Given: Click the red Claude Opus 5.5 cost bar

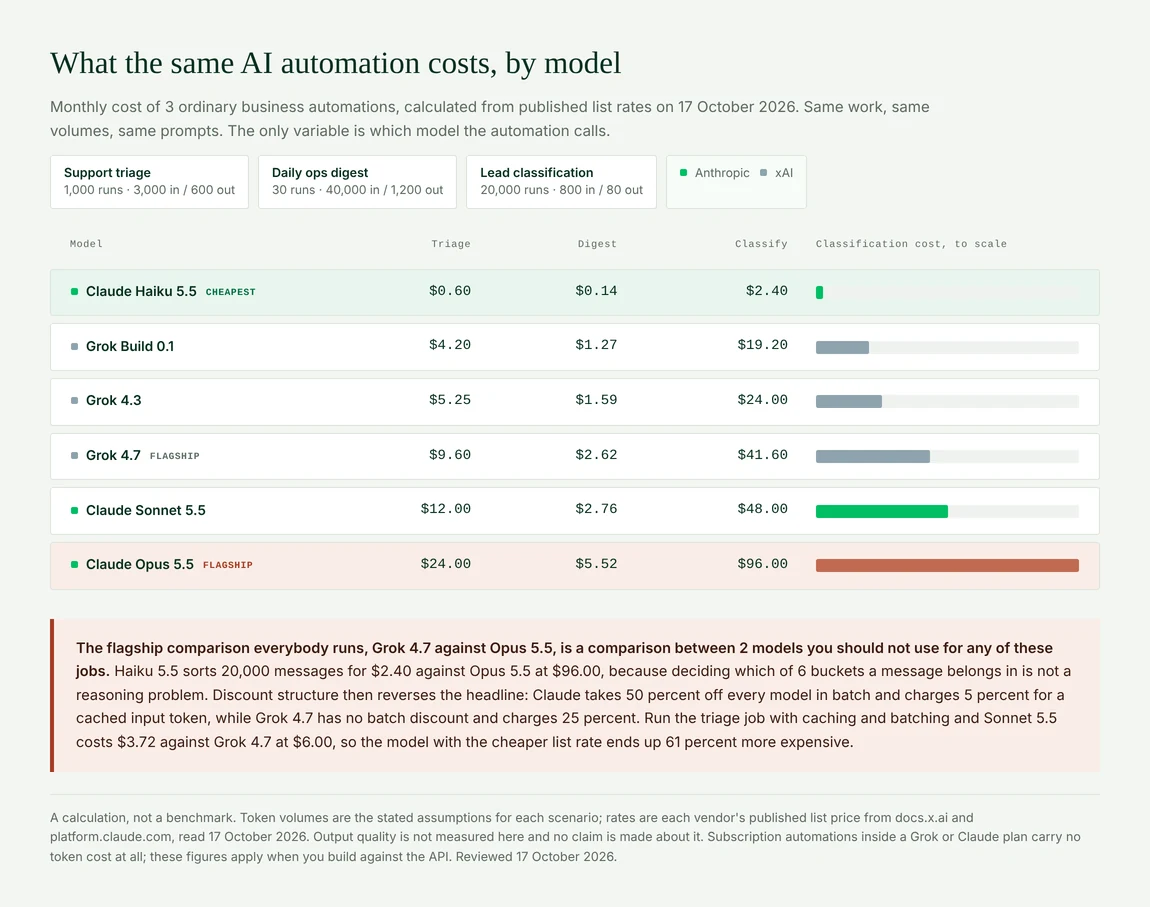Looking at the screenshot, I should [x=947, y=566].
